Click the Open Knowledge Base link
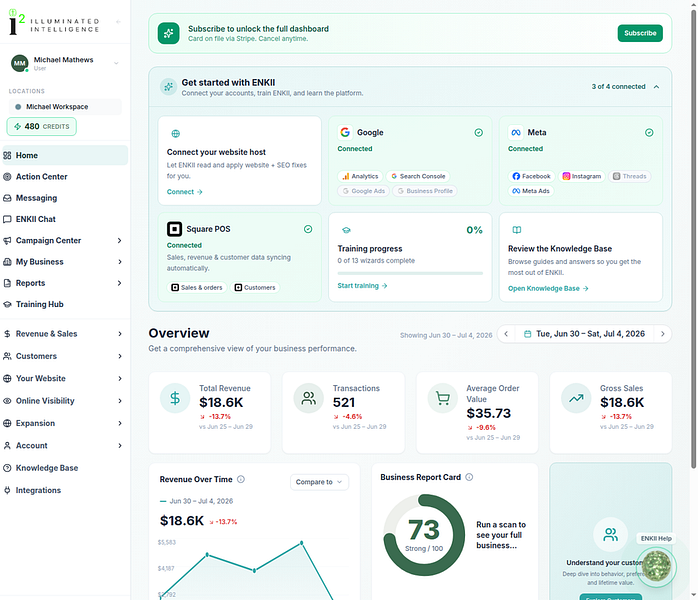 click(x=548, y=288)
